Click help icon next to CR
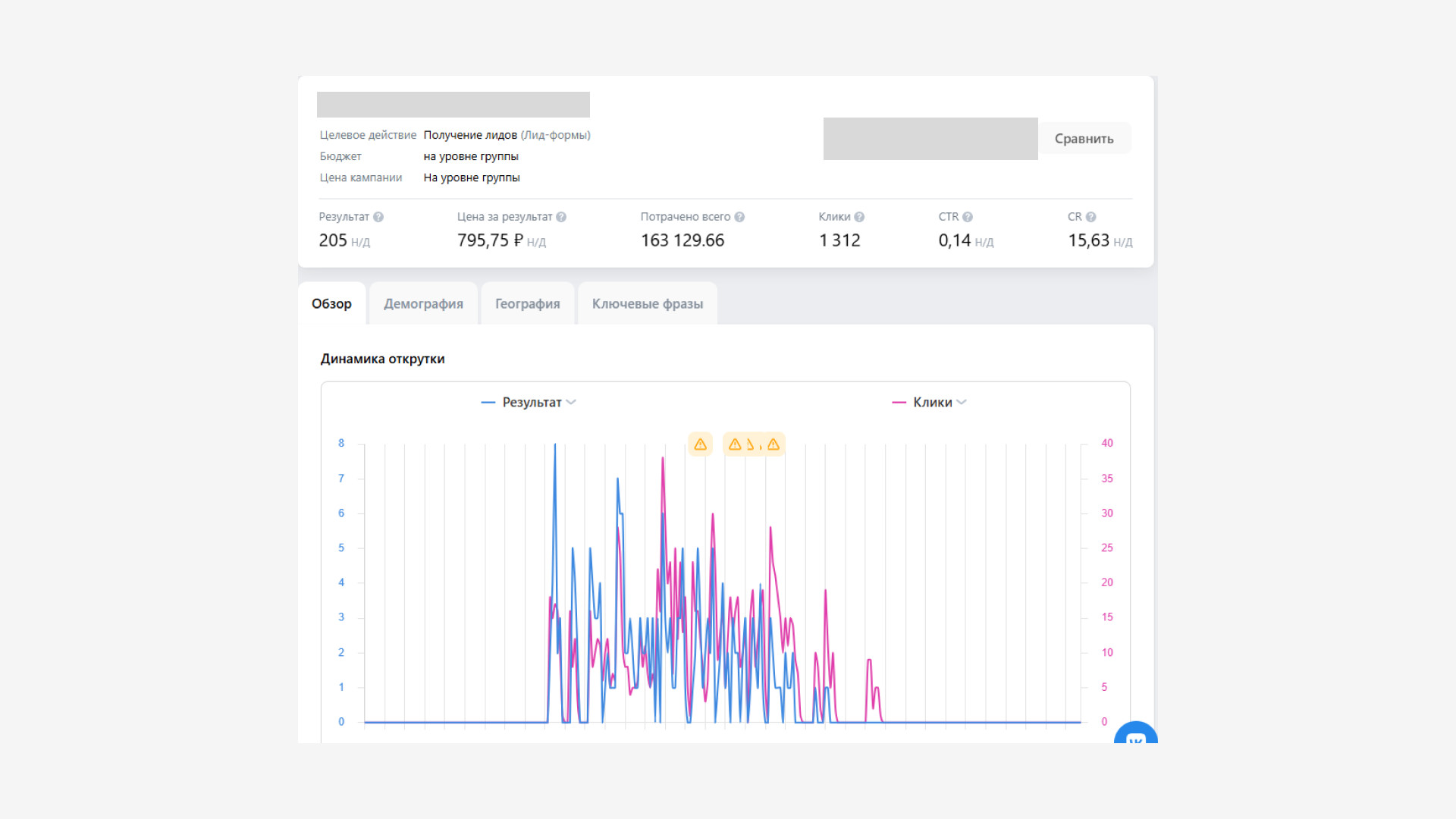 pyautogui.click(x=1091, y=217)
